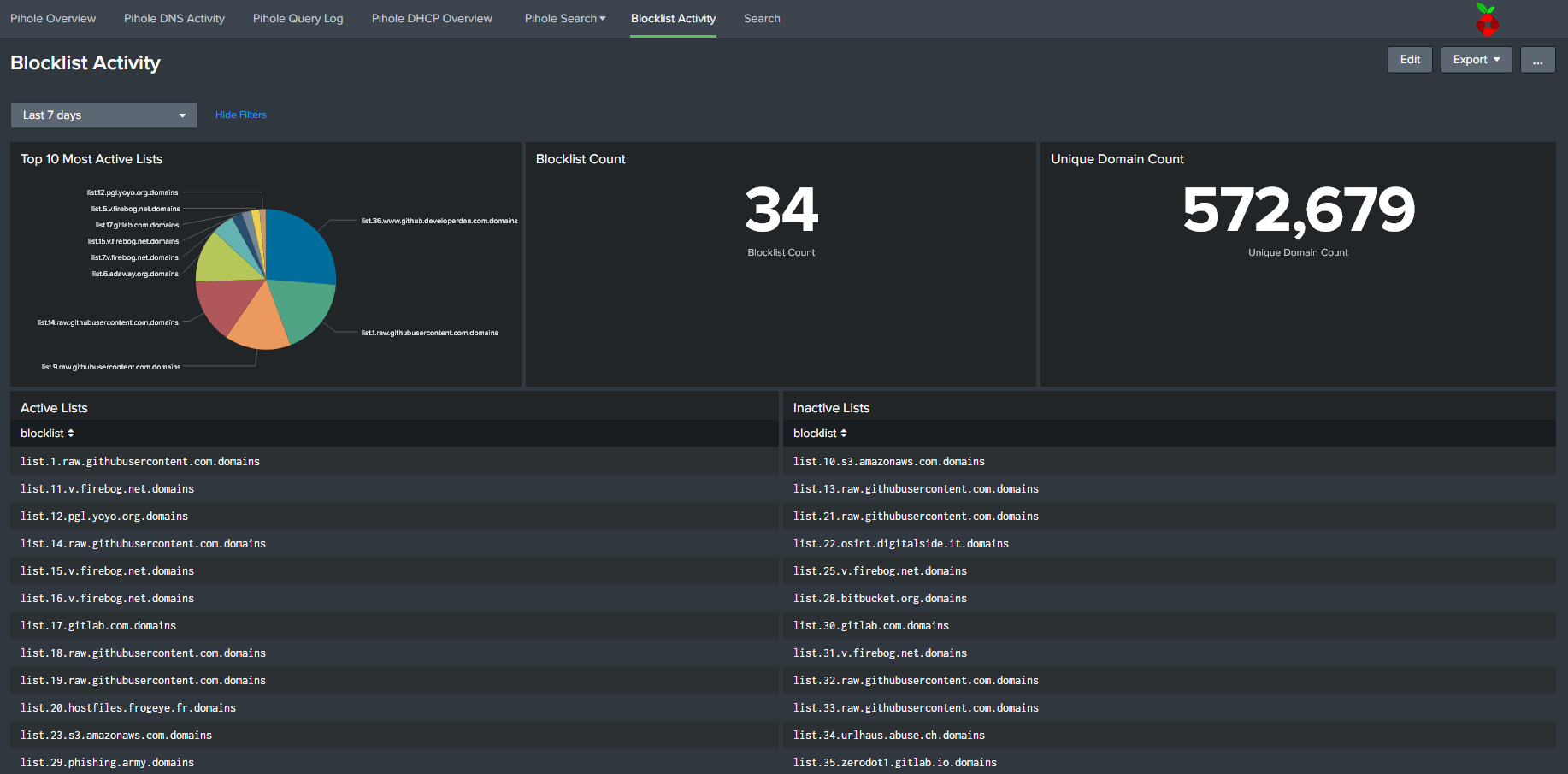This screenshot has width=1568, height=774.
Task: Select active row list.17.gitlab.com.domains
Action: pos(394,625)
